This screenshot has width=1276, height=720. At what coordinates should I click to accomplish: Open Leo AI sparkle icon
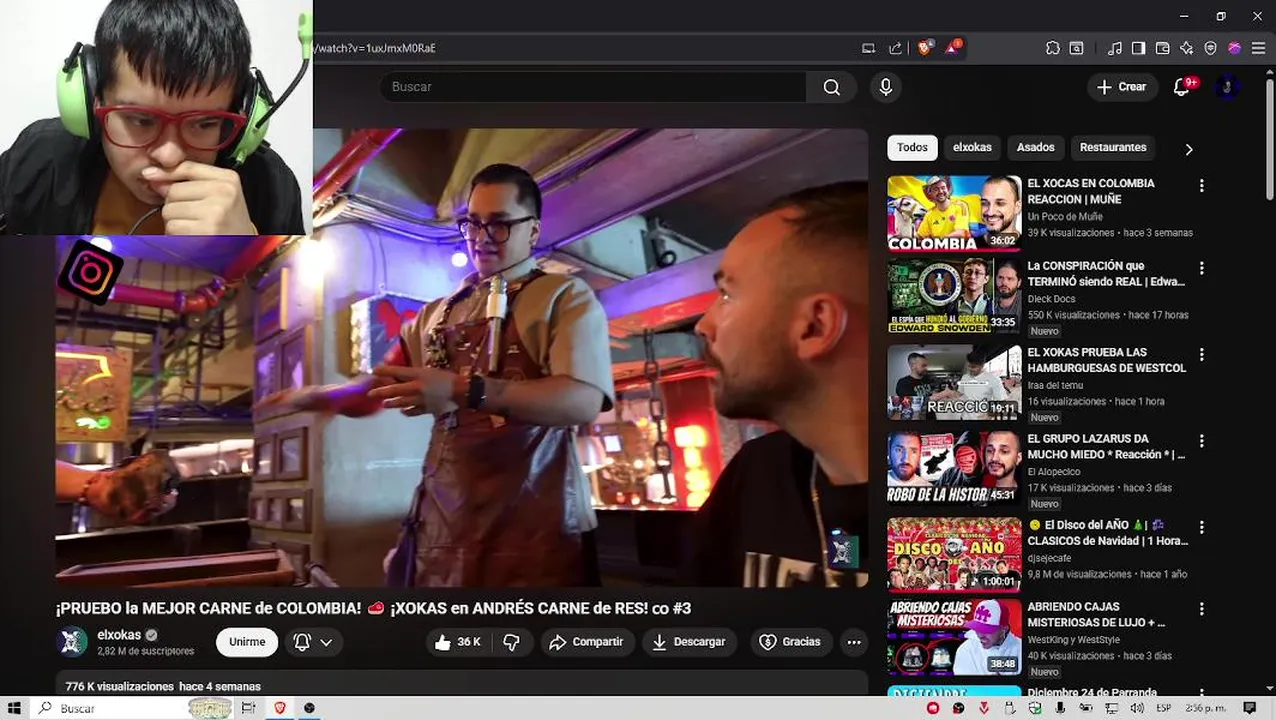coord(1186,48)
